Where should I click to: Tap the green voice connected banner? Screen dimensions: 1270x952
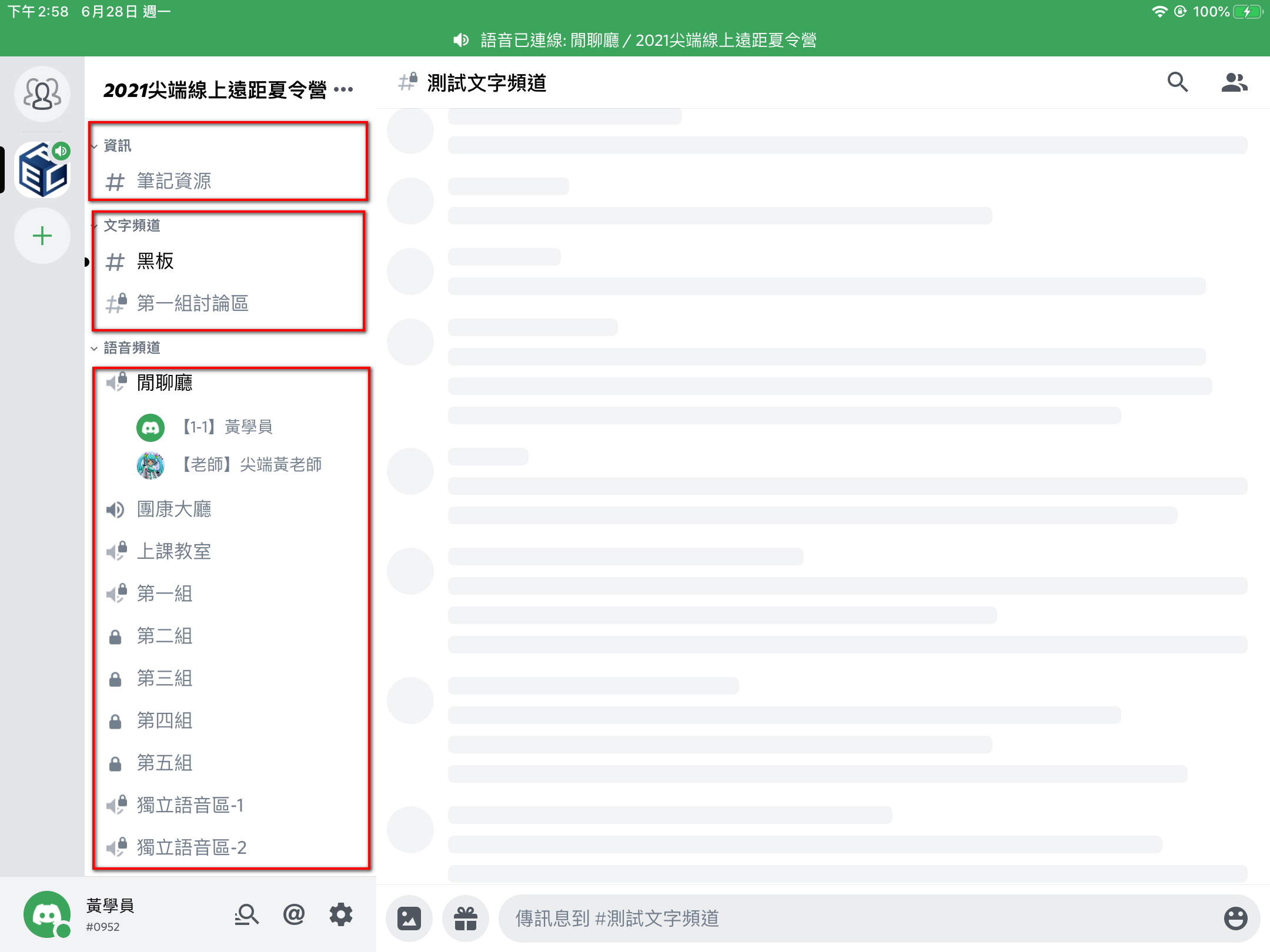(635, 40)
